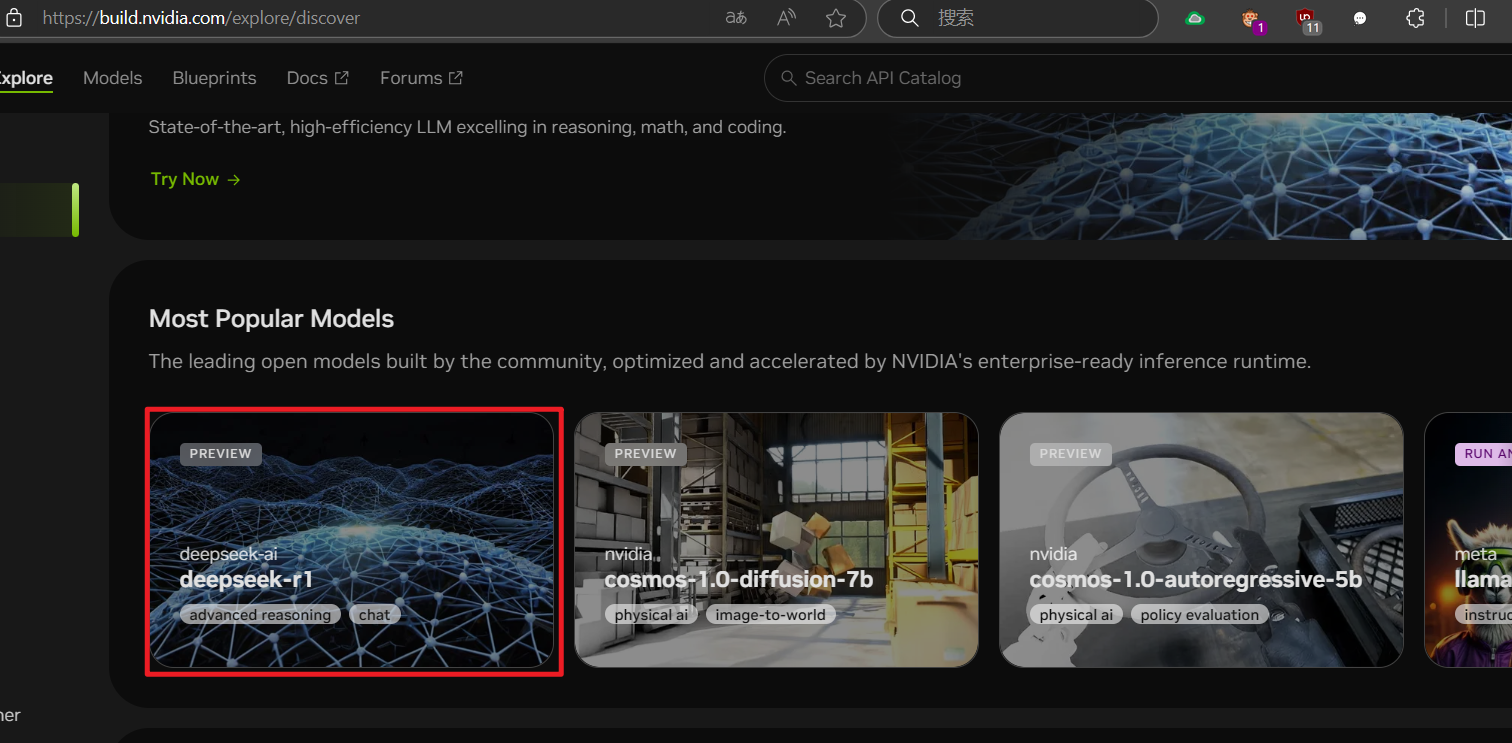Open the red shield extension showing 11
The width and height of the screenshot is (1512, 743).
pyautogui.click(x=1306, y=19)
